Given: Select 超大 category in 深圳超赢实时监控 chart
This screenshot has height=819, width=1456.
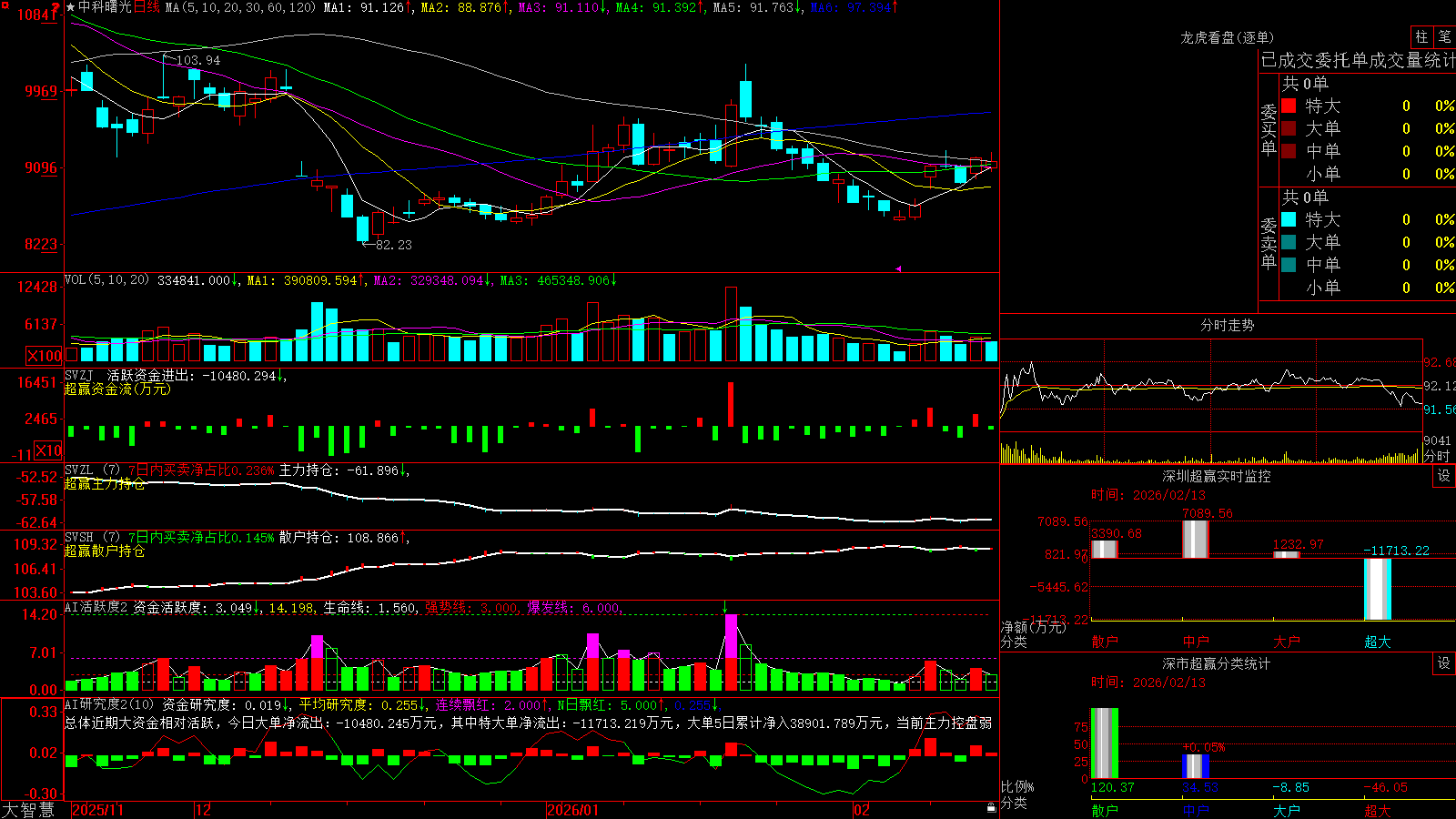Looking at the screenshot, I should click(x=1378, y=642).
